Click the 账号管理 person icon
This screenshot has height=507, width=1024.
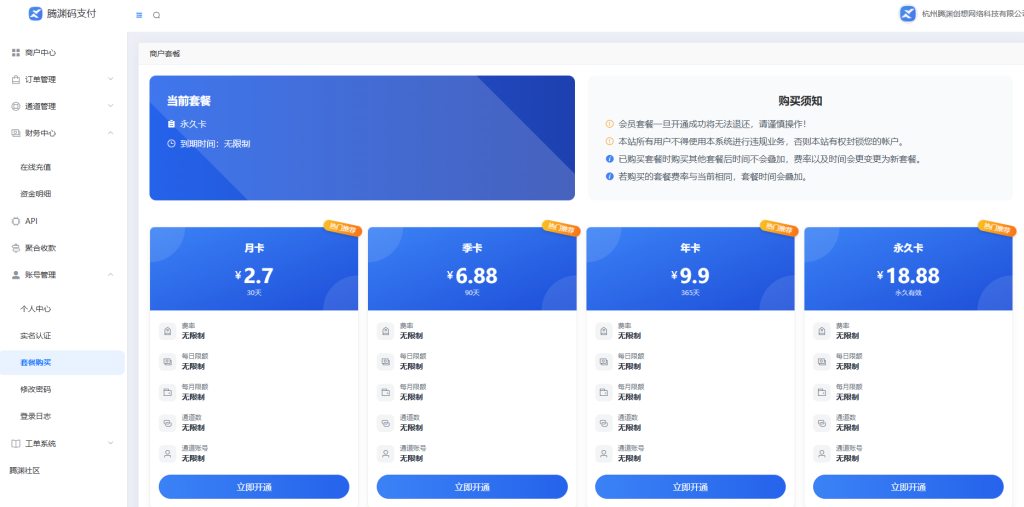coord(16,275)
